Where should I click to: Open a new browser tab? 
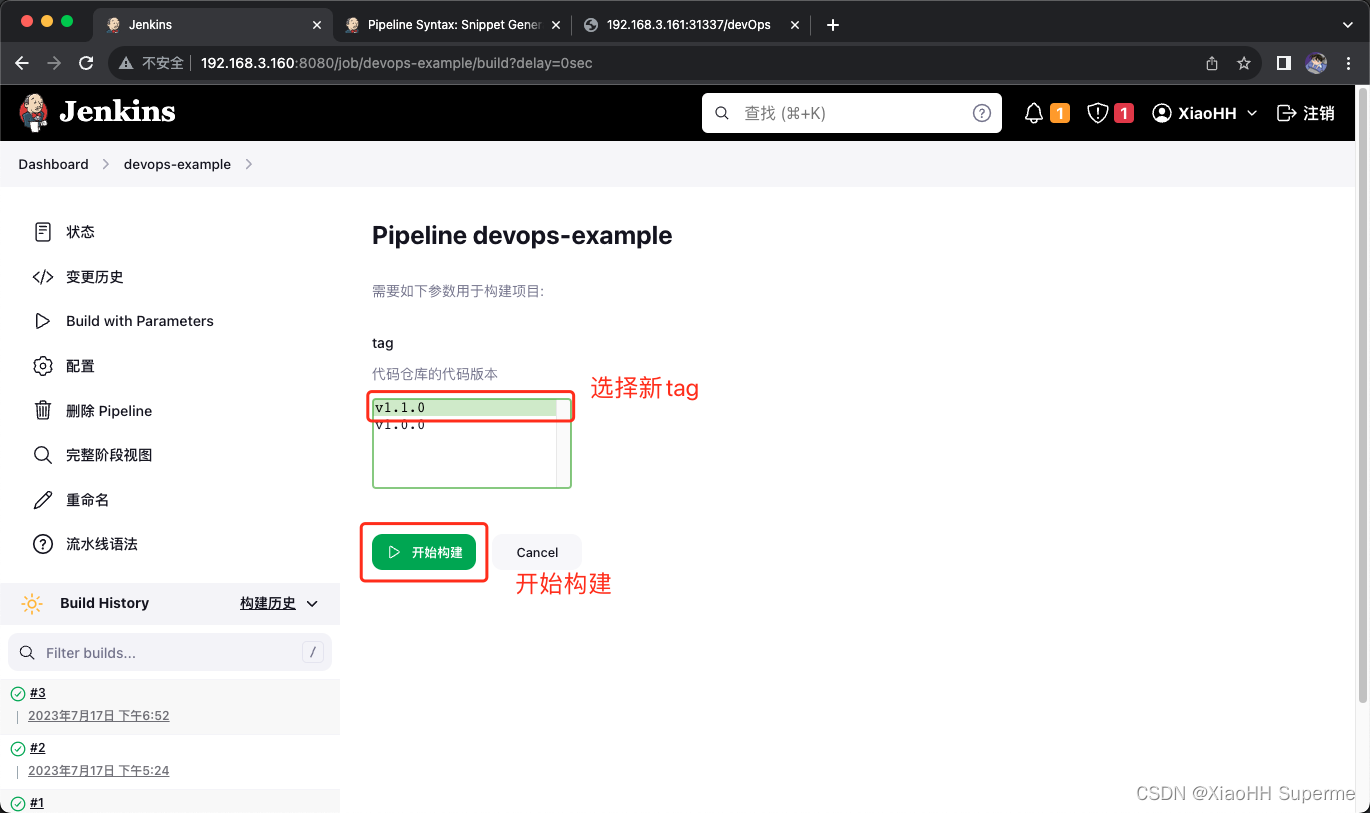(833, 24)
